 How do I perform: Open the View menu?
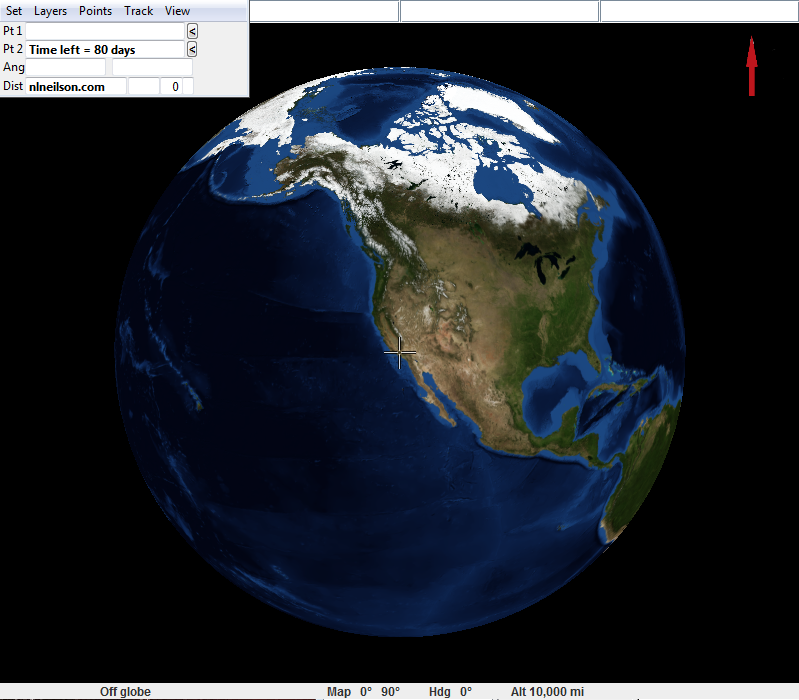pyautogui.click(x=177, y=11)
